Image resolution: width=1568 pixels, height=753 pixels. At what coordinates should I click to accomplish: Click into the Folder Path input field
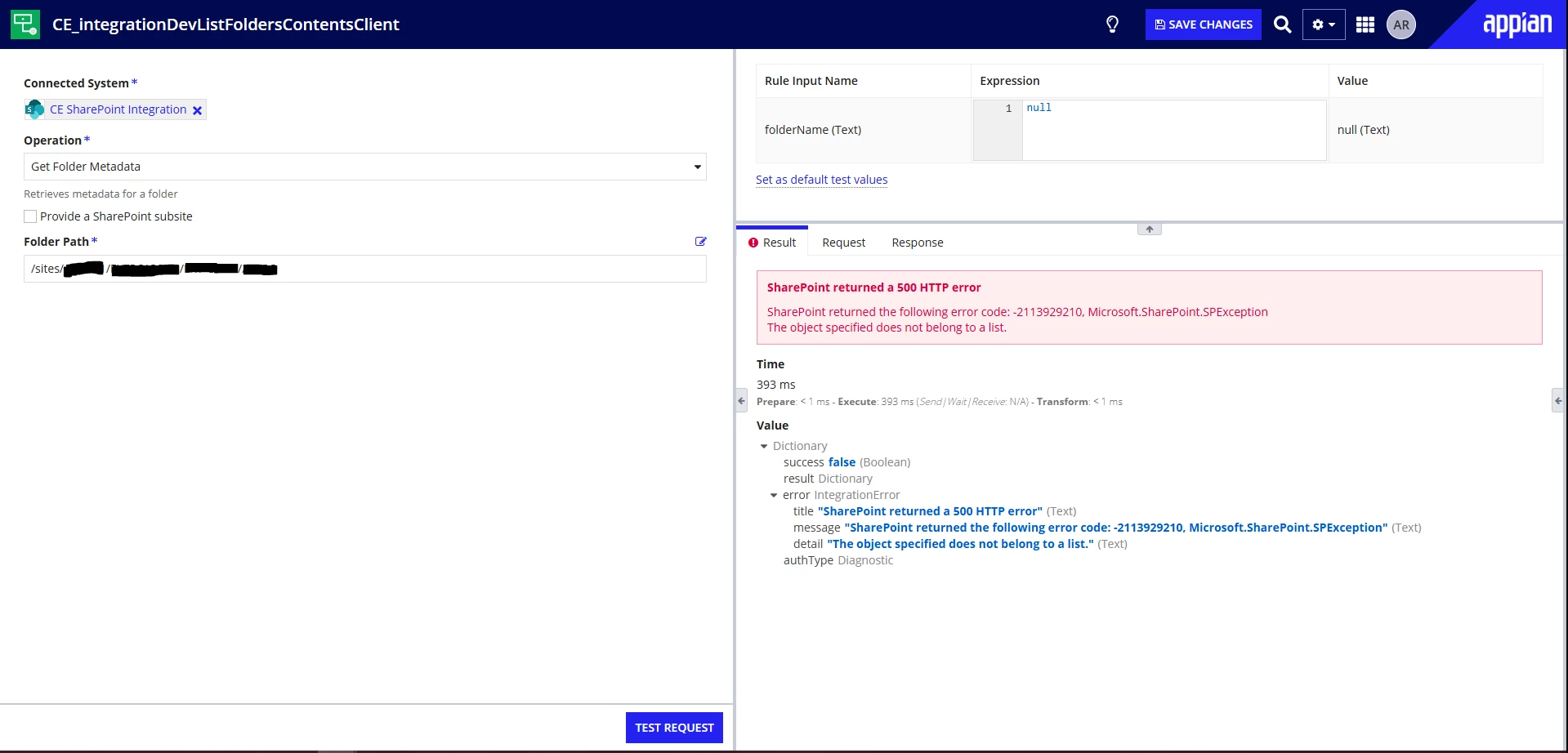365,269
